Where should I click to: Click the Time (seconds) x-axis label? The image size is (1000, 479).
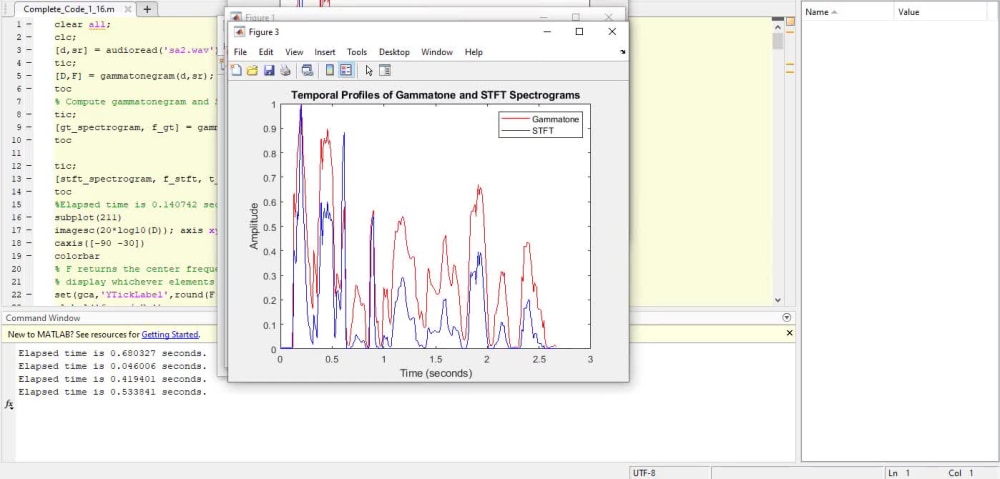(x=436, y=373)
